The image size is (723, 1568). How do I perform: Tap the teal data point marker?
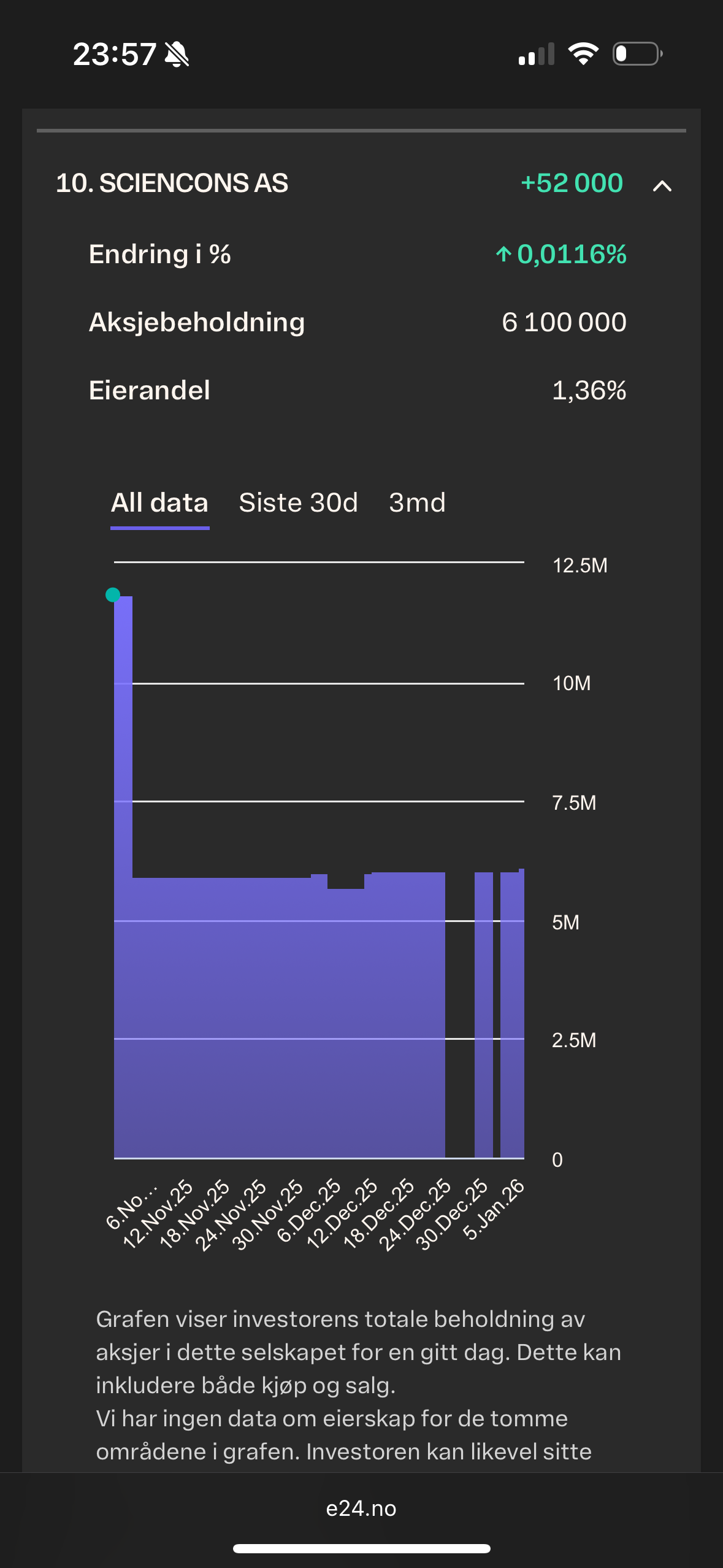pos(113,594)
